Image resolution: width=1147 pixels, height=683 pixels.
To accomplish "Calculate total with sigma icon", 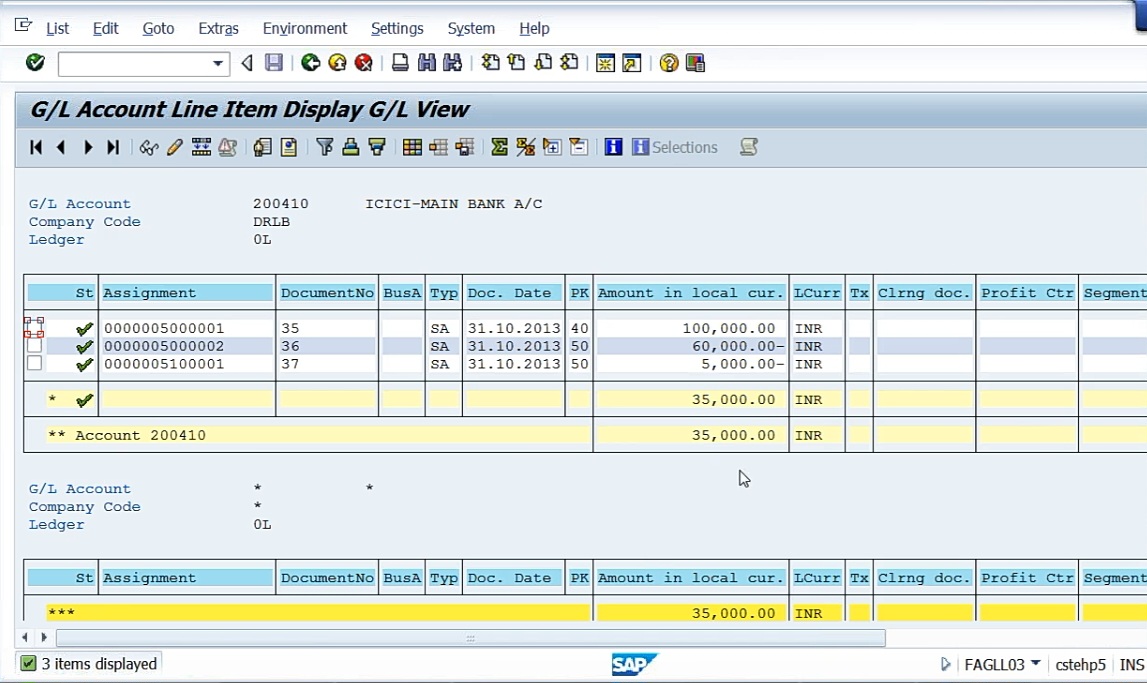I will coord(499,147).
